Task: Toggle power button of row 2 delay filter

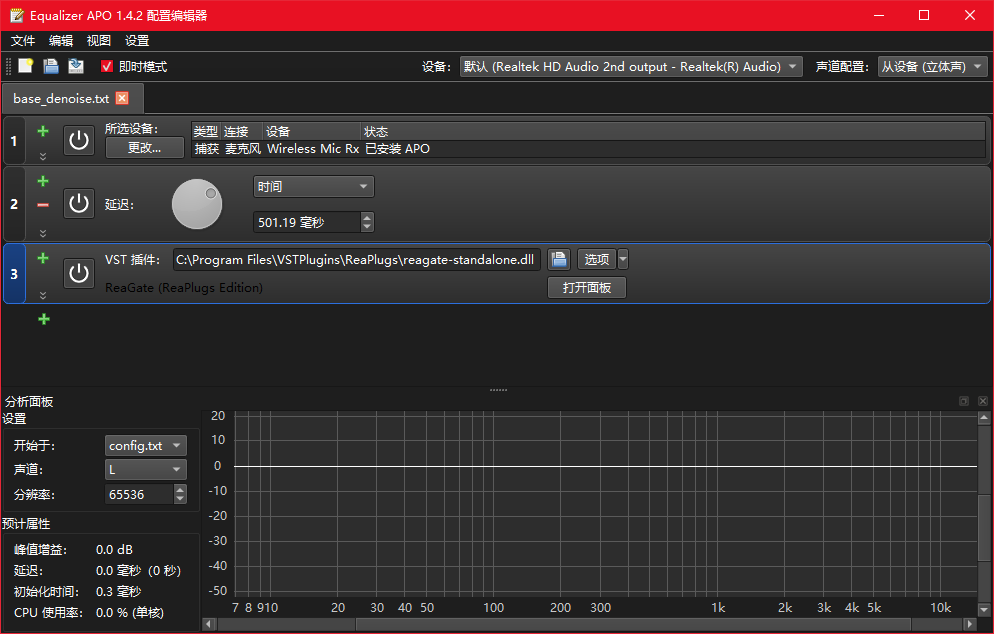Action: coord(79,204)
